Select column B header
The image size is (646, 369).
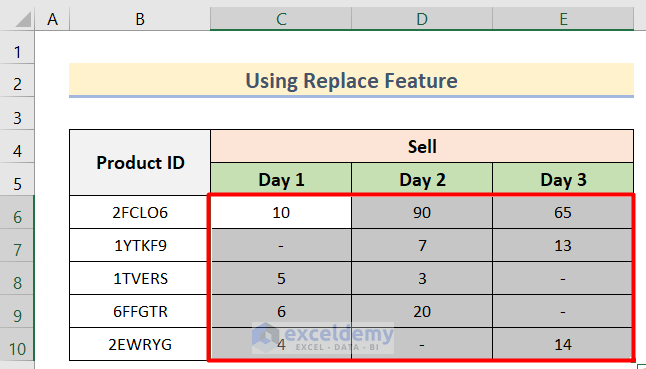point(140,19)
